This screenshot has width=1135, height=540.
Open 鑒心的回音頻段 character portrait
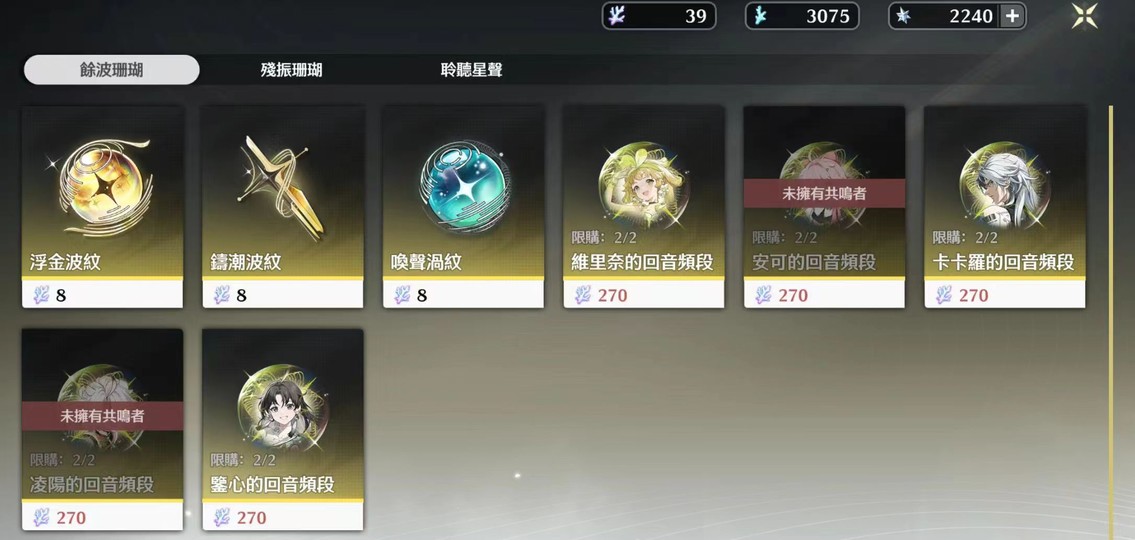[283, 409]
